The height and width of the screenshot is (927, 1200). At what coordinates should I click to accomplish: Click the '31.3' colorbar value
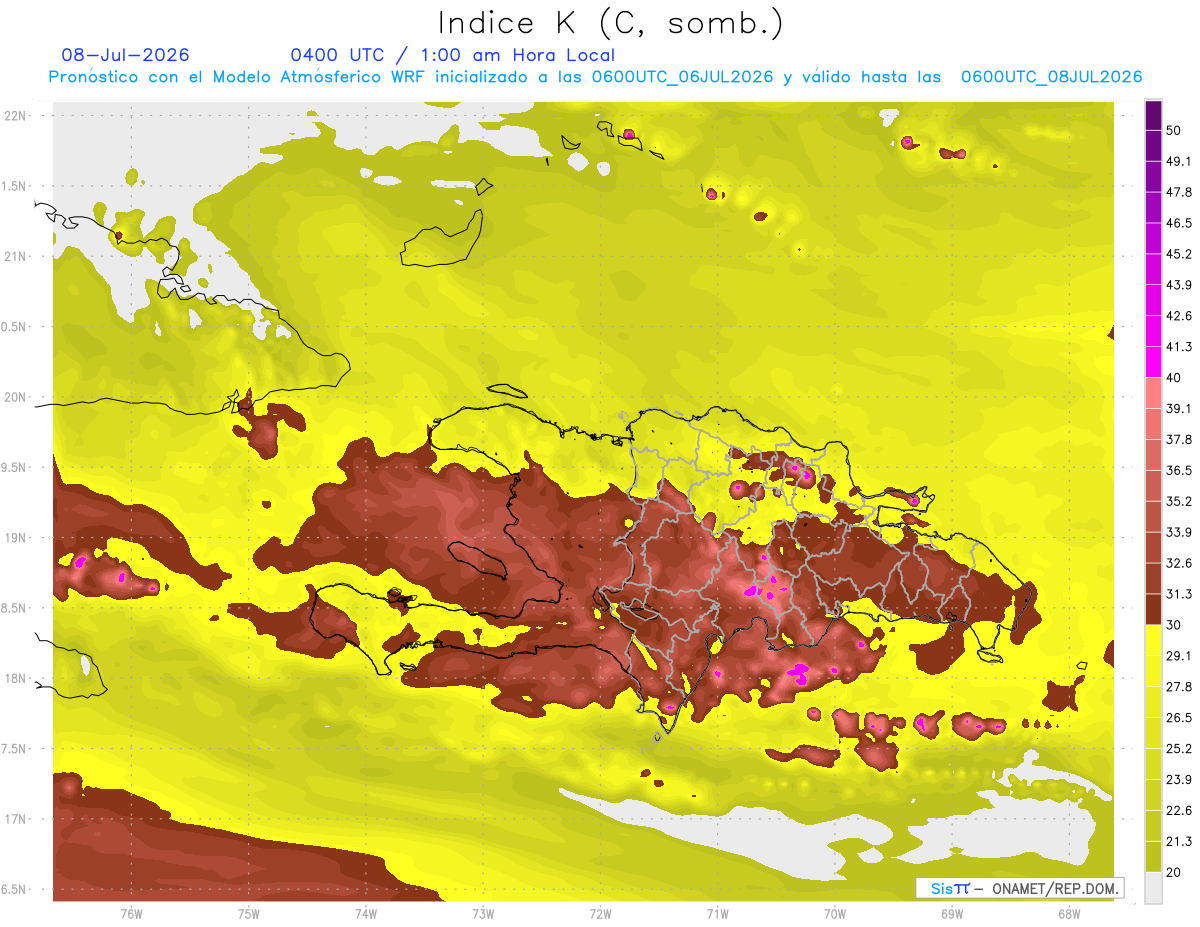pos(1179,594)
